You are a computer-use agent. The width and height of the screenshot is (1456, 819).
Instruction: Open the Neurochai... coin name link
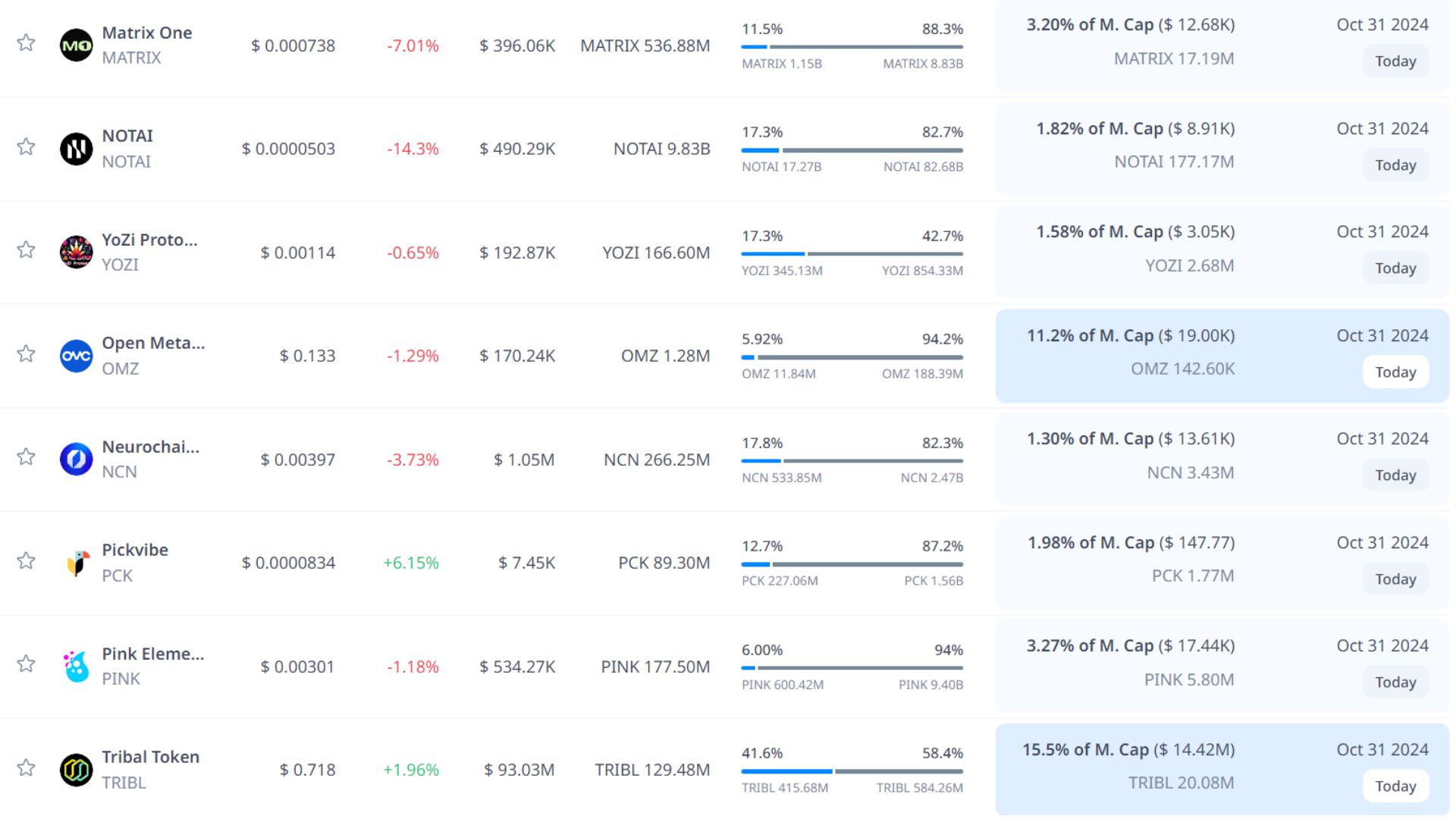coord(151,447)
